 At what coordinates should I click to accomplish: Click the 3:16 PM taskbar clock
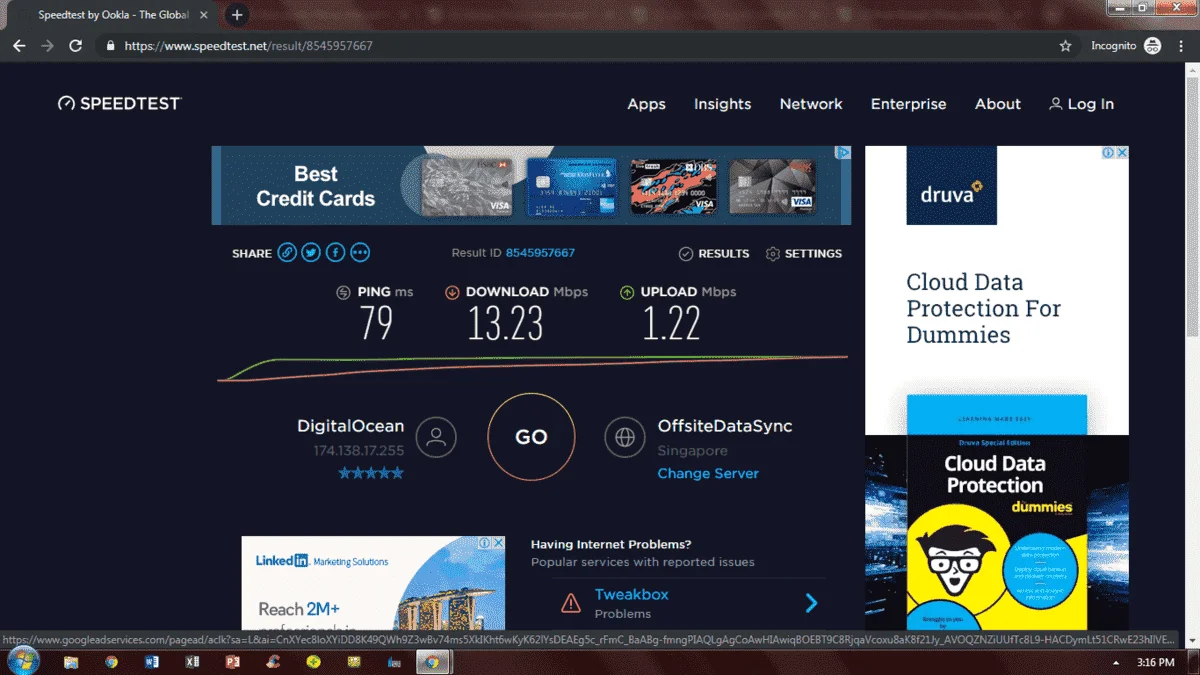coord(1156,663)
